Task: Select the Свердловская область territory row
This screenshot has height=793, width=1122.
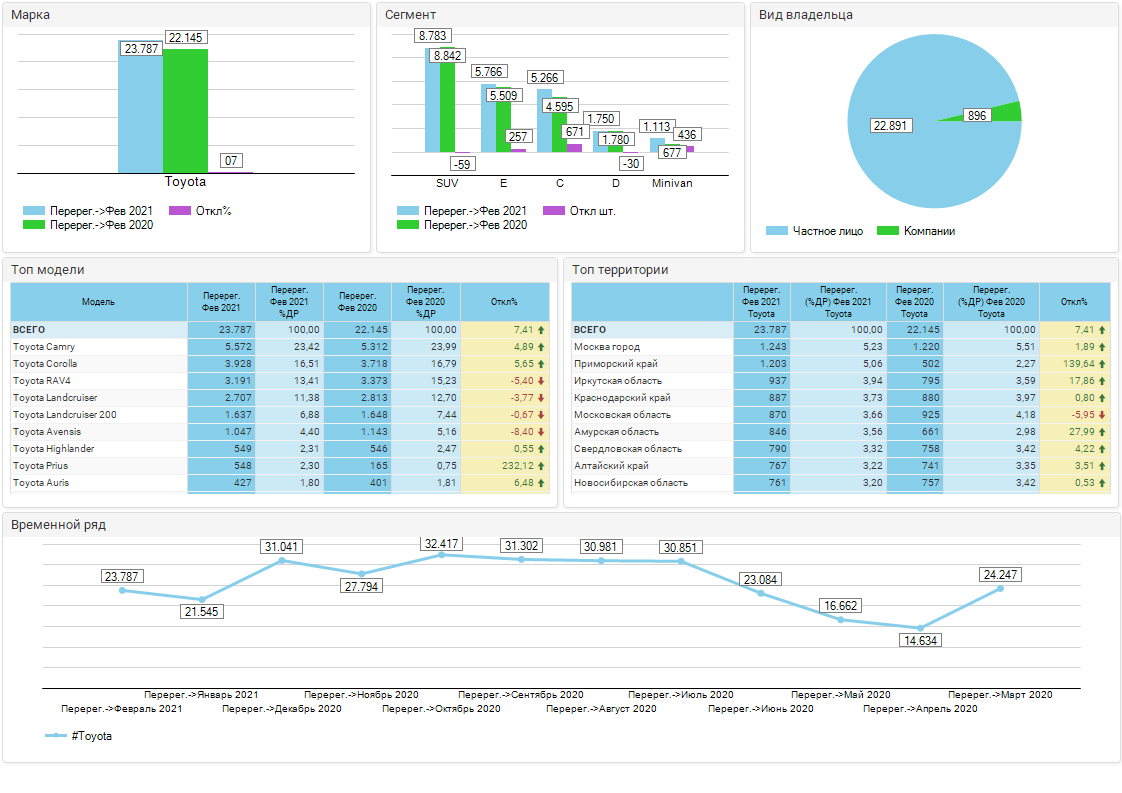Action: (841, 449)
